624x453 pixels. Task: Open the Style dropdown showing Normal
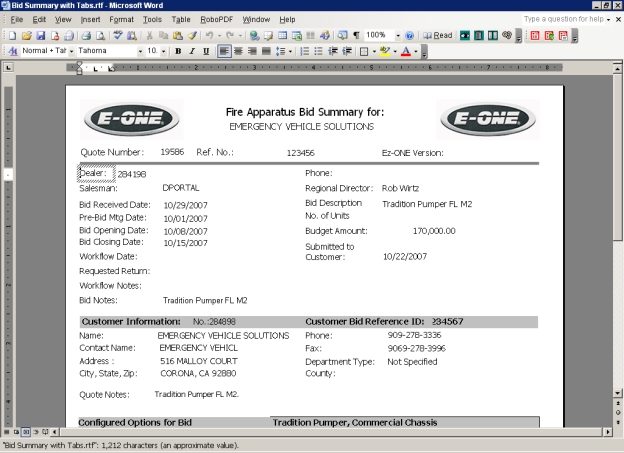tap(71, 51)
